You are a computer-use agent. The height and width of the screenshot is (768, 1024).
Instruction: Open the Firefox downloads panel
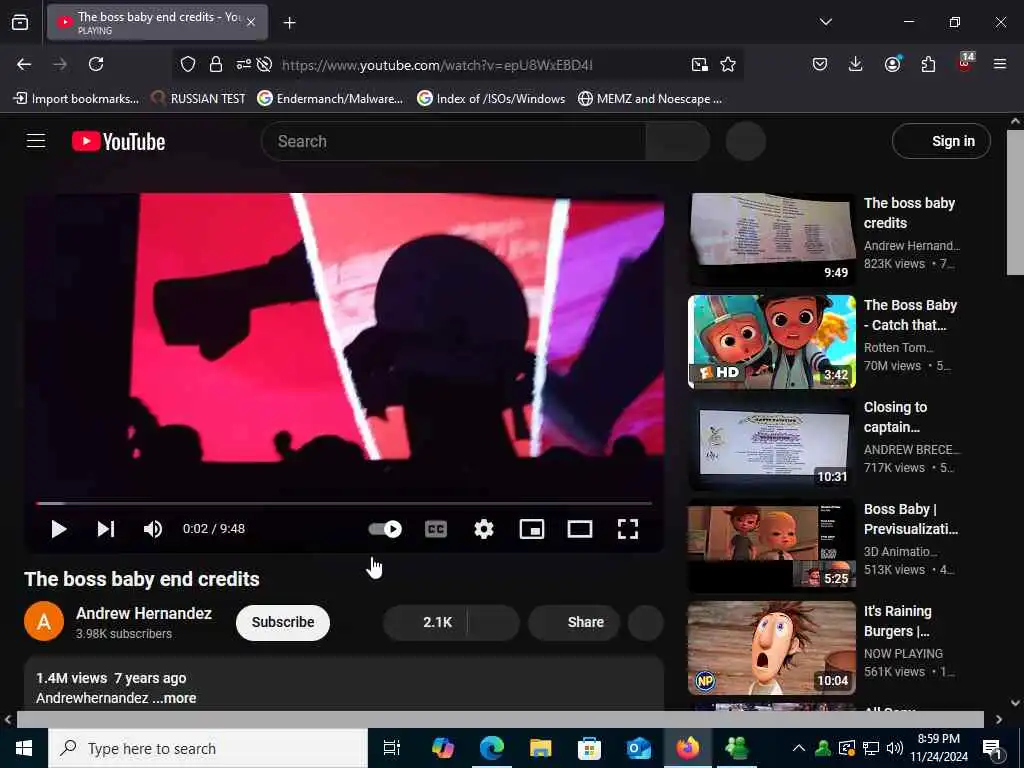pos(856,64)
